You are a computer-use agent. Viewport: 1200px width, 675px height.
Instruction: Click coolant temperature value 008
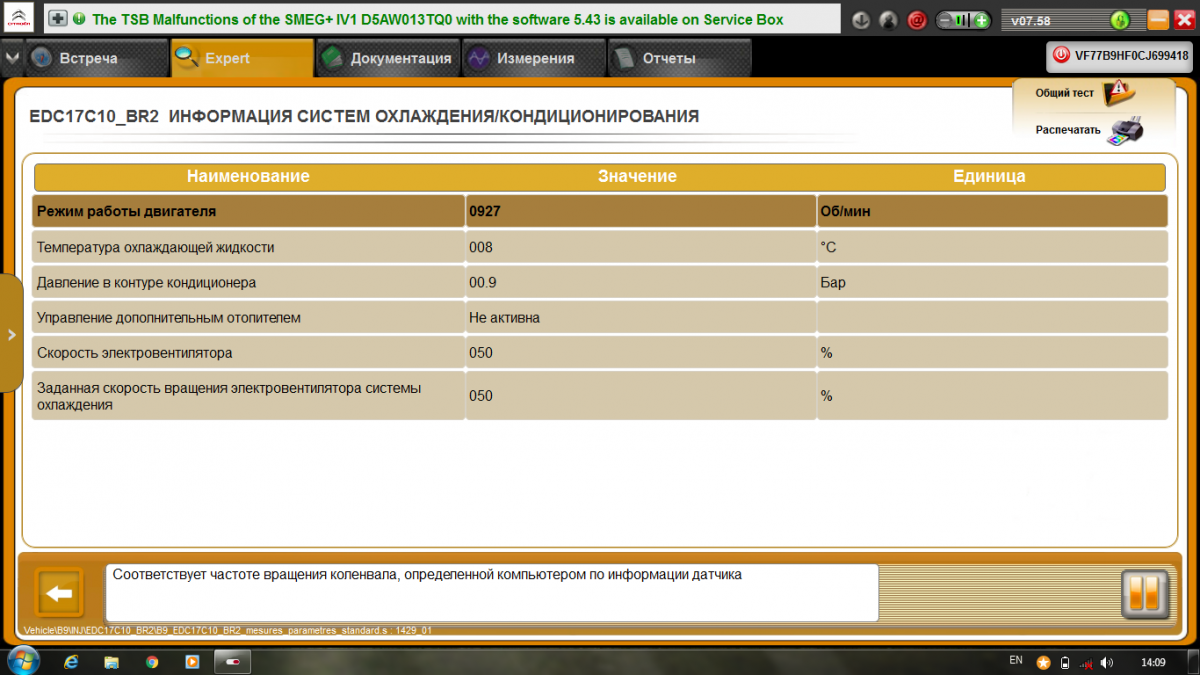point(481,247)
